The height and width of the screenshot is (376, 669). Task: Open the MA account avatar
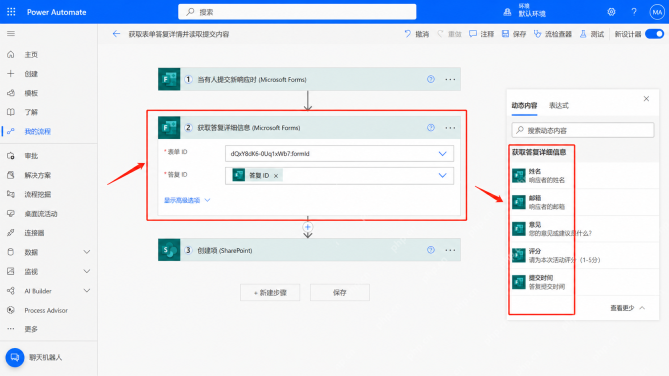click(657, 12)
